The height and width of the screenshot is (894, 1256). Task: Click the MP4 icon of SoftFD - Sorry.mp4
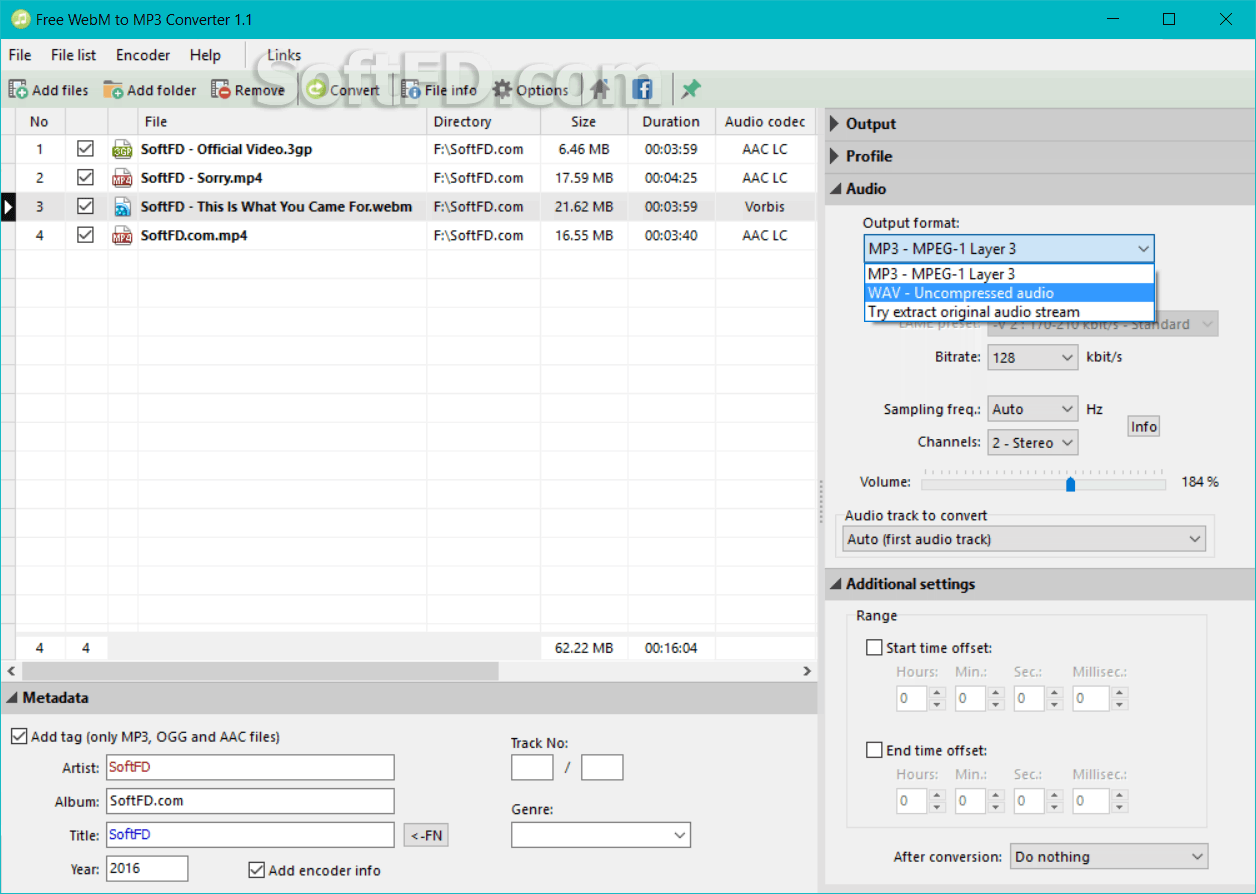tap(122, 178)
